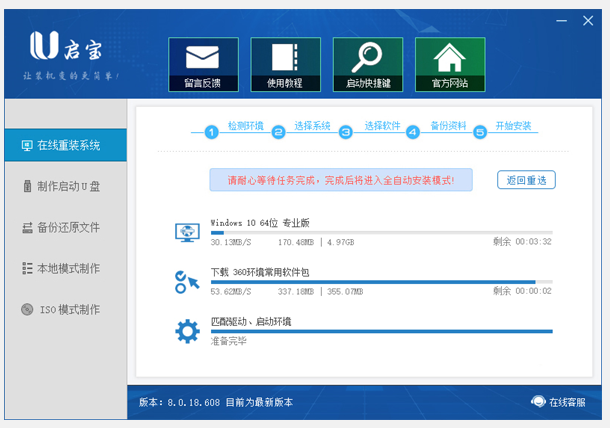Click the 剩余 00:00:02 remaining time

coord(522,291)
